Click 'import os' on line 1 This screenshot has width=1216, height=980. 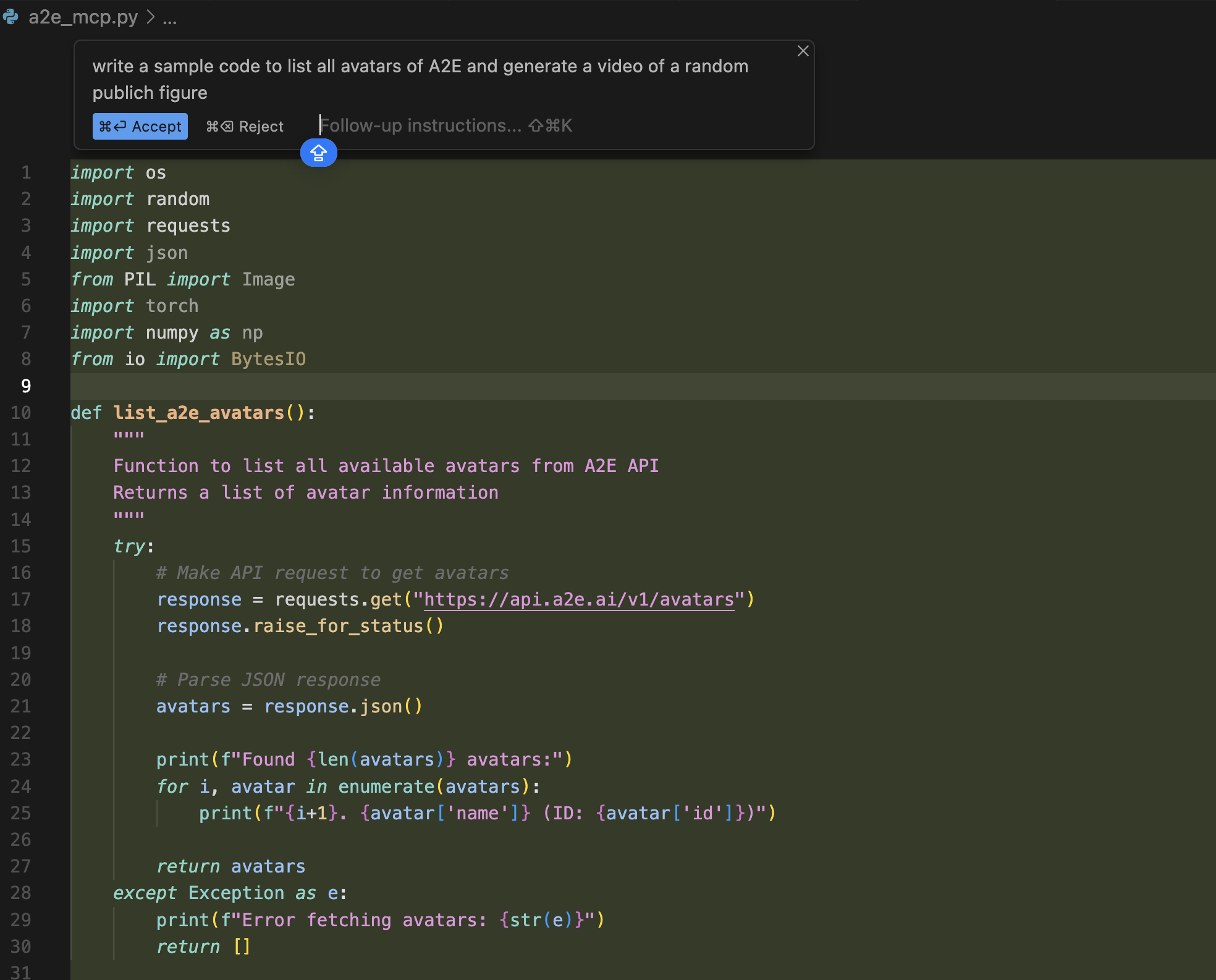pyautogui.click(x=118, y=172)
